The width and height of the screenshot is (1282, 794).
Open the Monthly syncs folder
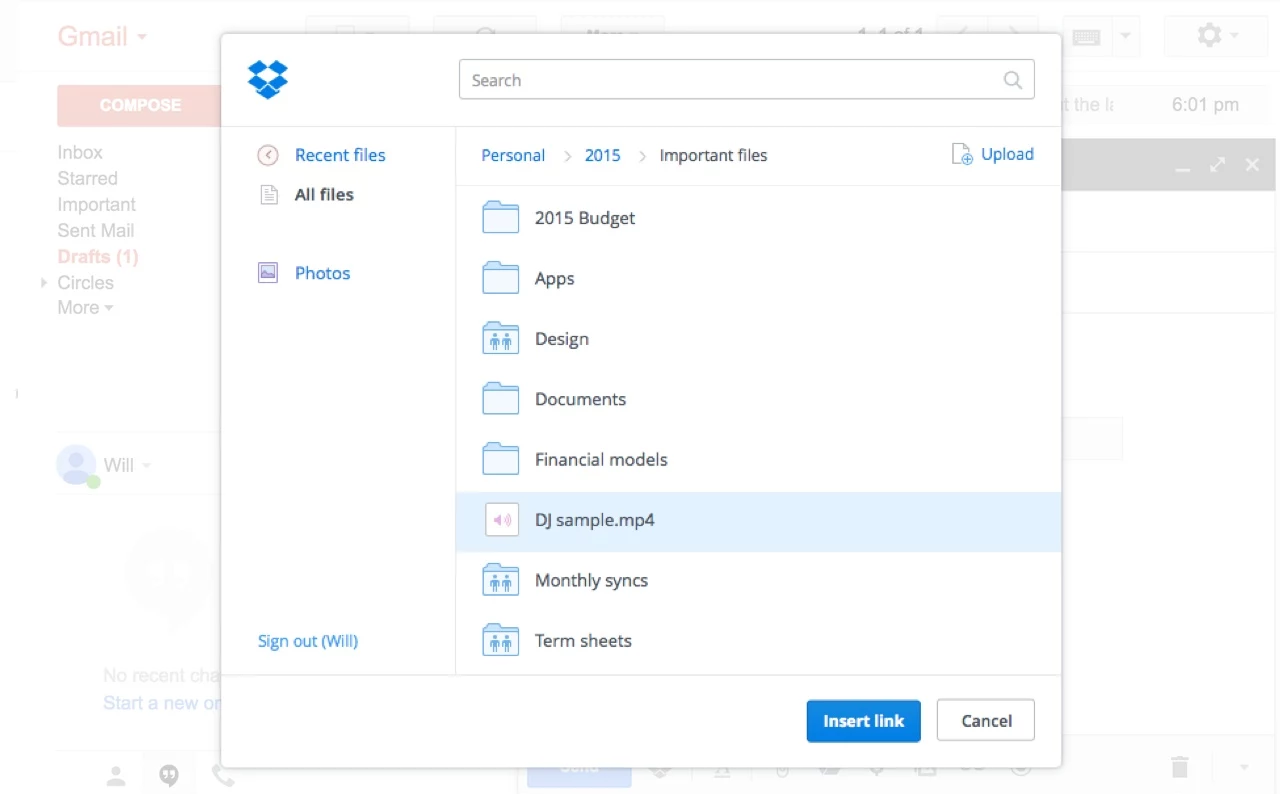tap(758, 581)
